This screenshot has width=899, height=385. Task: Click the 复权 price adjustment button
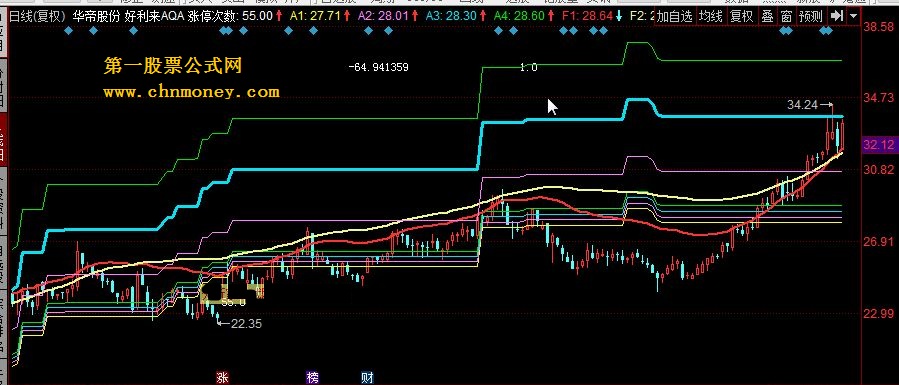pyautogui.click(x=741, y=16)
